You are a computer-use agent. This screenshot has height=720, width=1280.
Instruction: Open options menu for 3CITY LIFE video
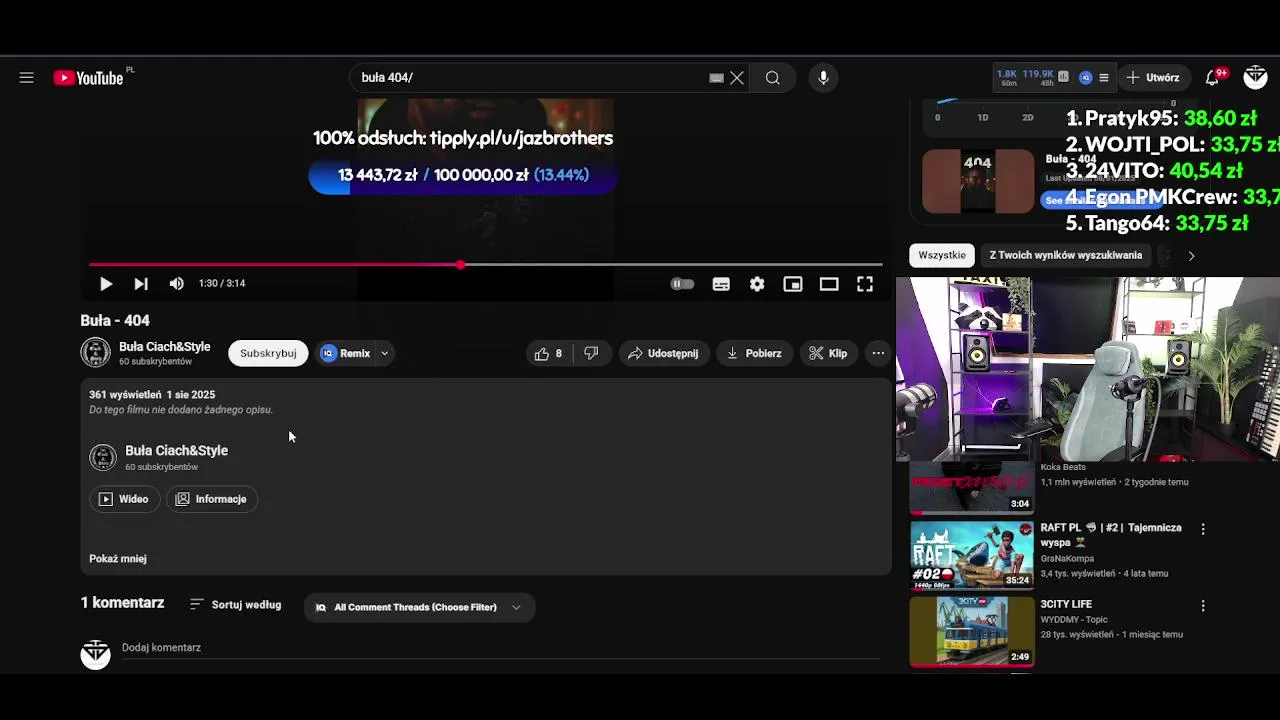coord(1203,606)
